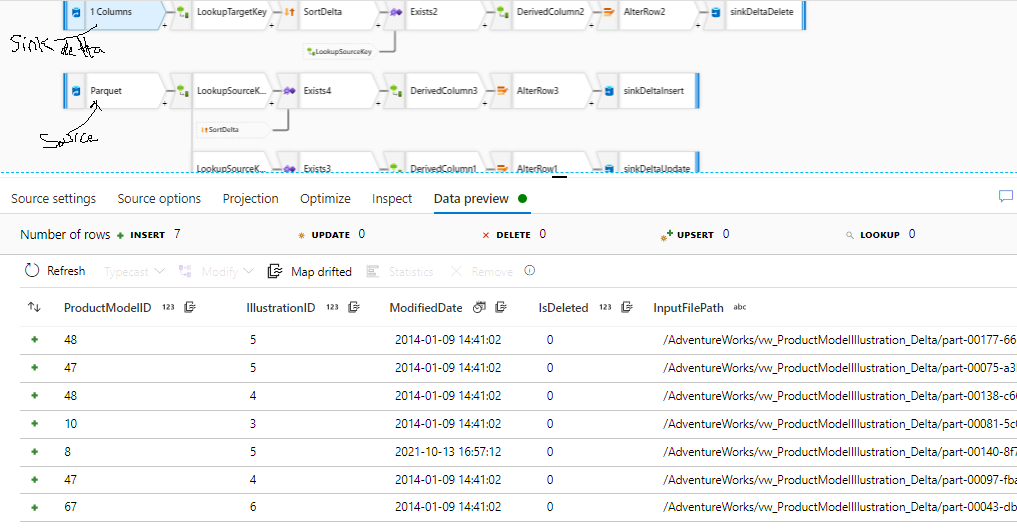Viewport: 1017px width, 531px height.
Task: Click the IsDeleted column header
Action: pos(563,308)
